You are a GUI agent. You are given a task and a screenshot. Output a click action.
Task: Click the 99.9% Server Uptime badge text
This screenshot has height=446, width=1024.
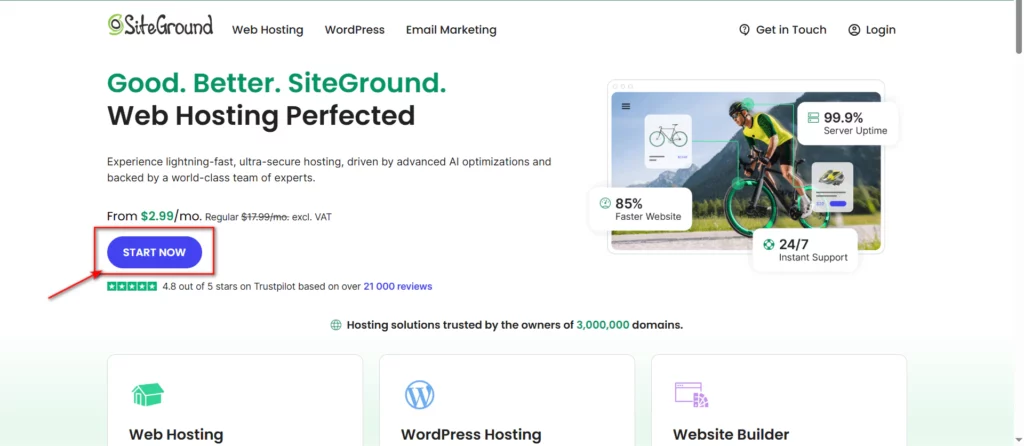click(856, 123)
